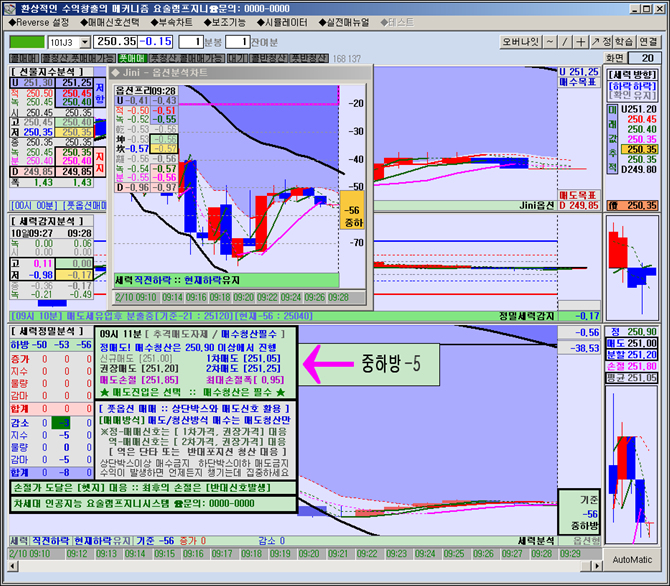The image size is (670, 586).
Task: Select the 콜매매 status tab
Action: click(24, 58)
